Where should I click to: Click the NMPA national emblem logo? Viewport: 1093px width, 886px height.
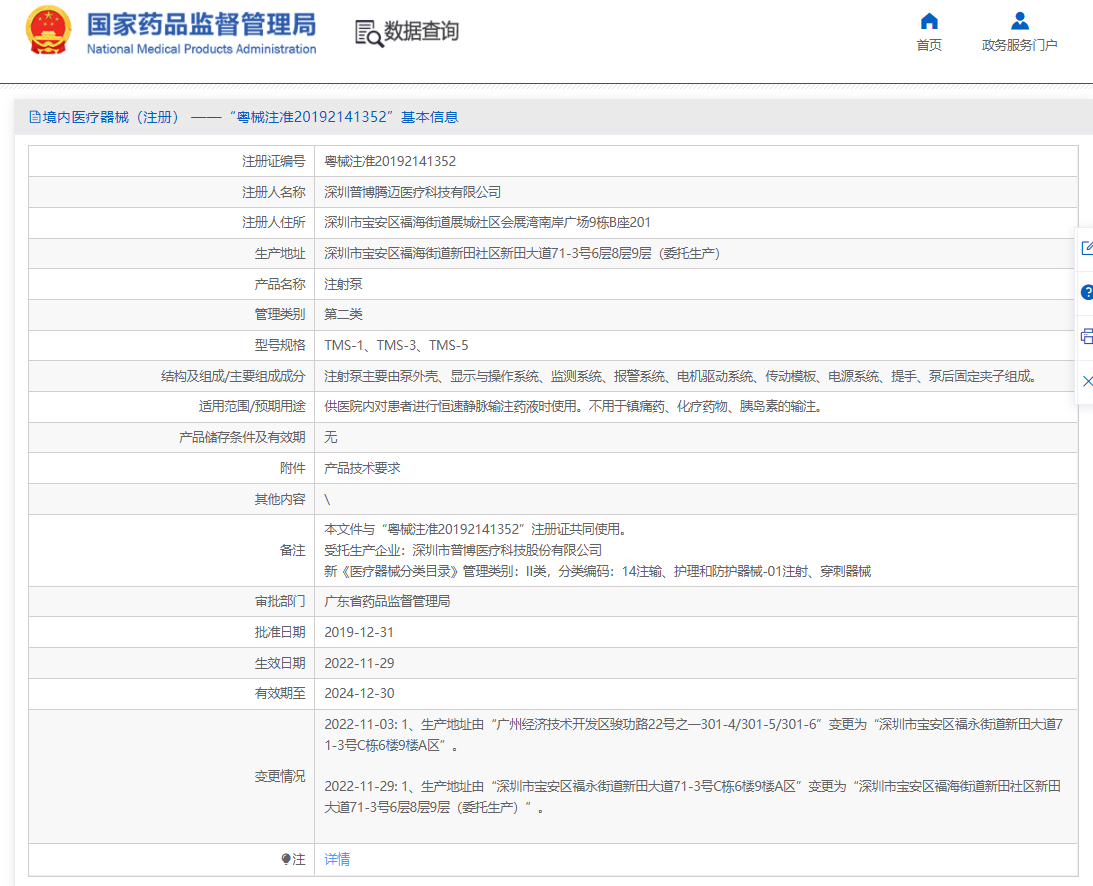[48, 31]
